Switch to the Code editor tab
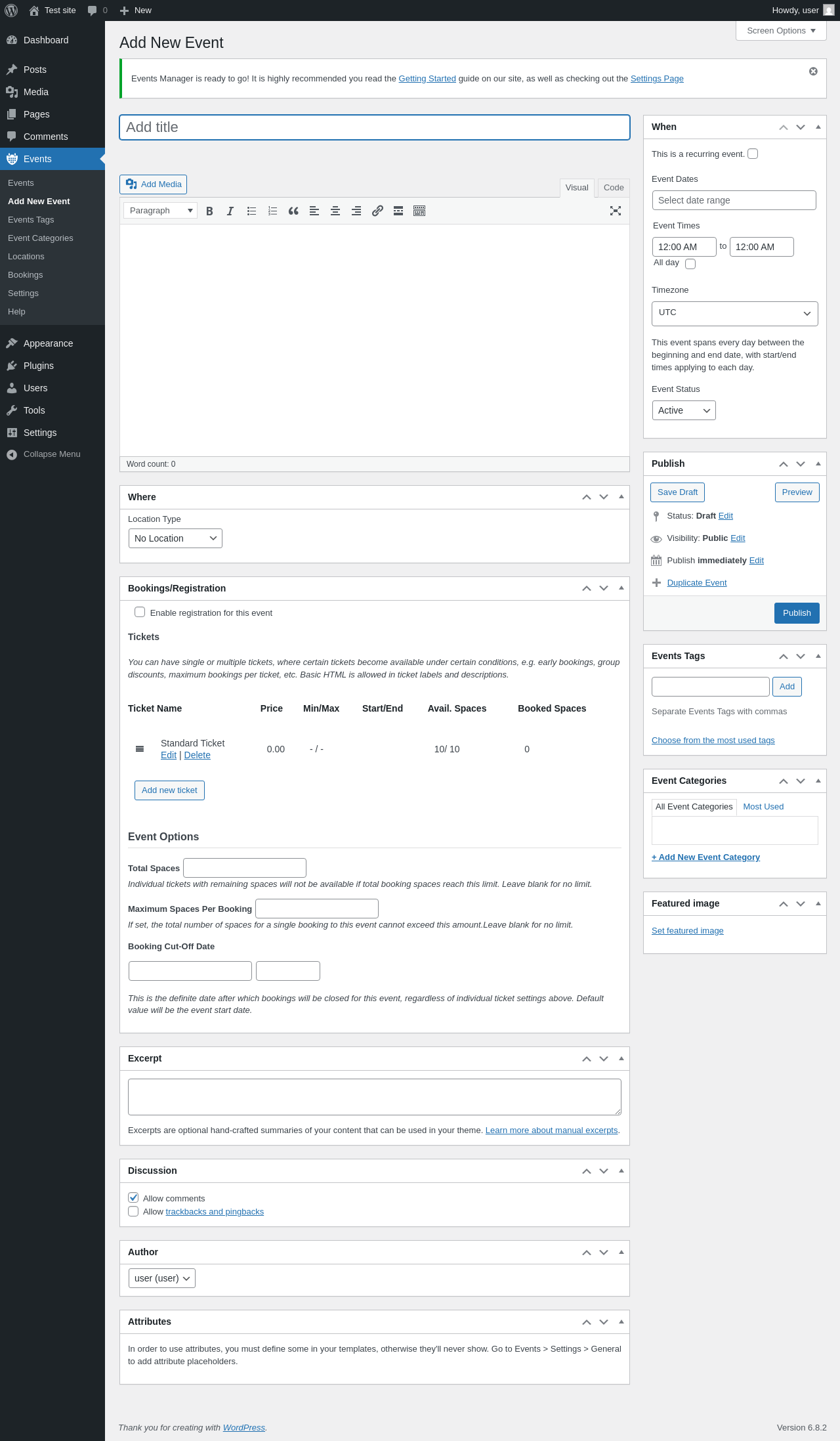Viewport: 840px width, 1441px height. pyautogui.click(x=614, y=188)
